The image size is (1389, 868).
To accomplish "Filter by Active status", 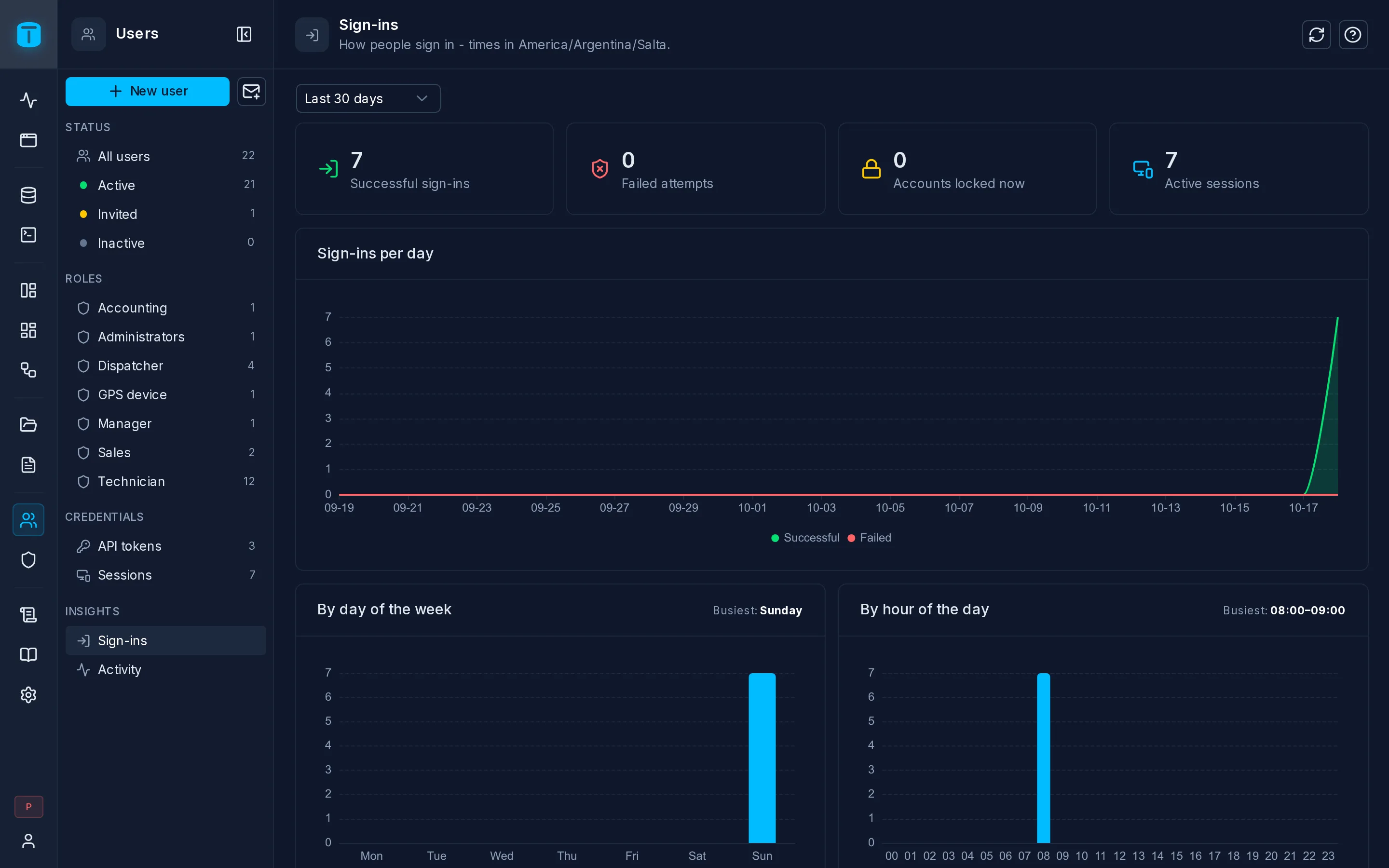I will pyautogui.click(x=166, y=185).
